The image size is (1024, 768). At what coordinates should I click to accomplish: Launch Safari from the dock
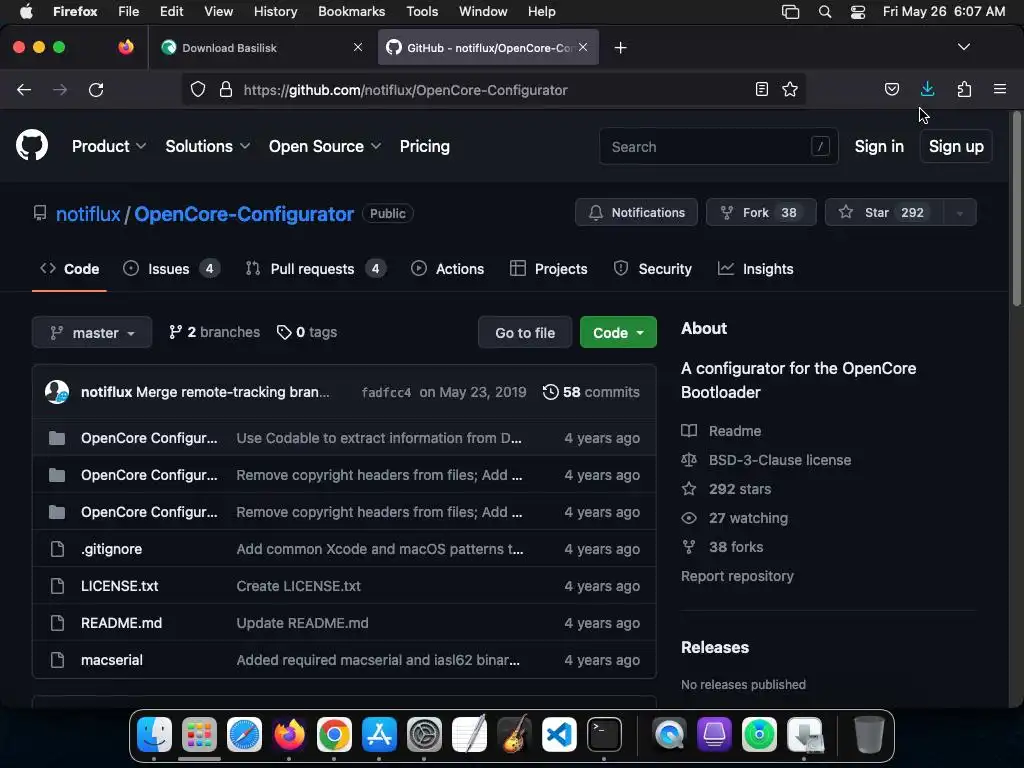[x=244, y=735]
